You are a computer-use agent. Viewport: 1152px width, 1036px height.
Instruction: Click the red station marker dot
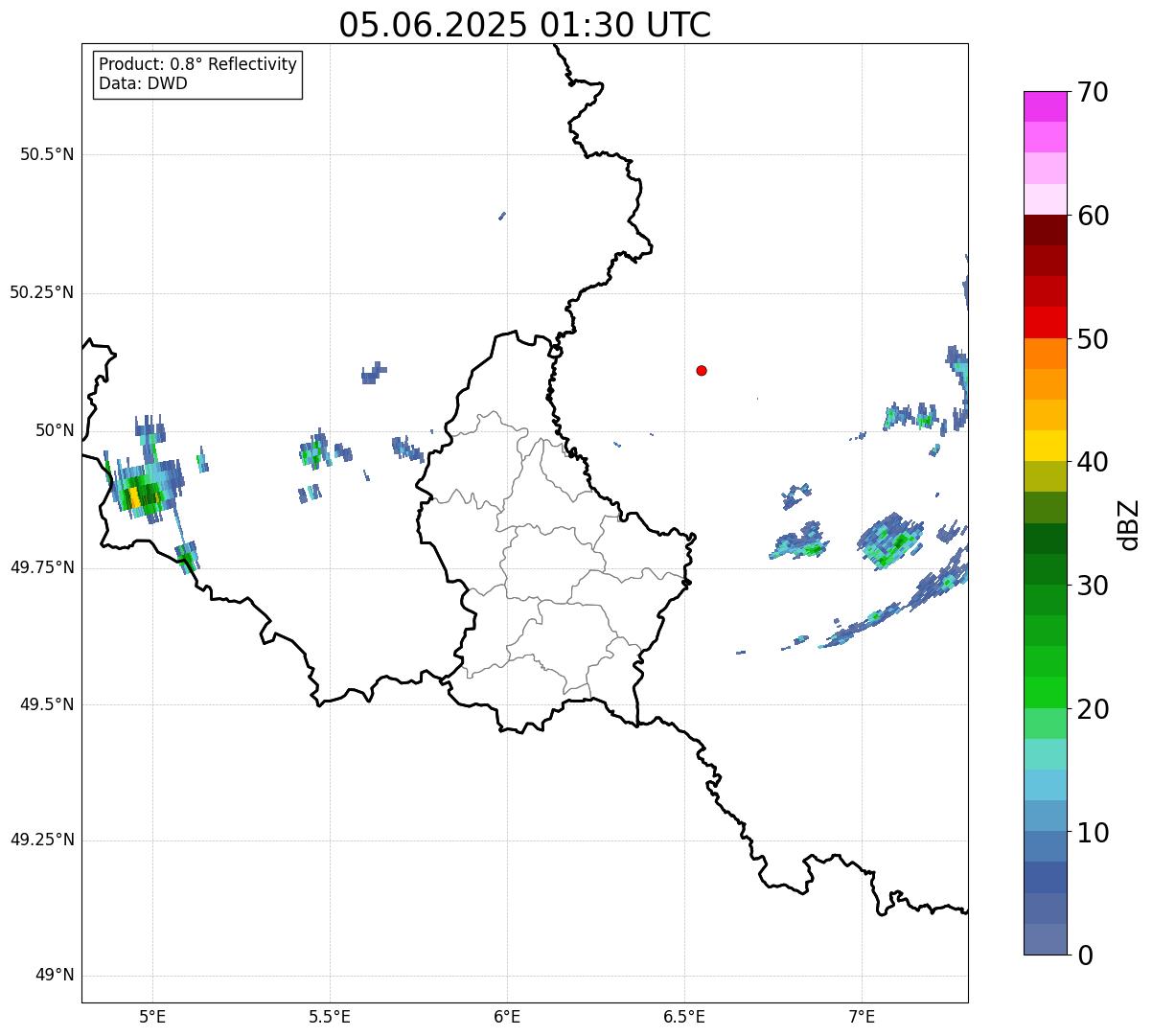[x=702, y=370]
